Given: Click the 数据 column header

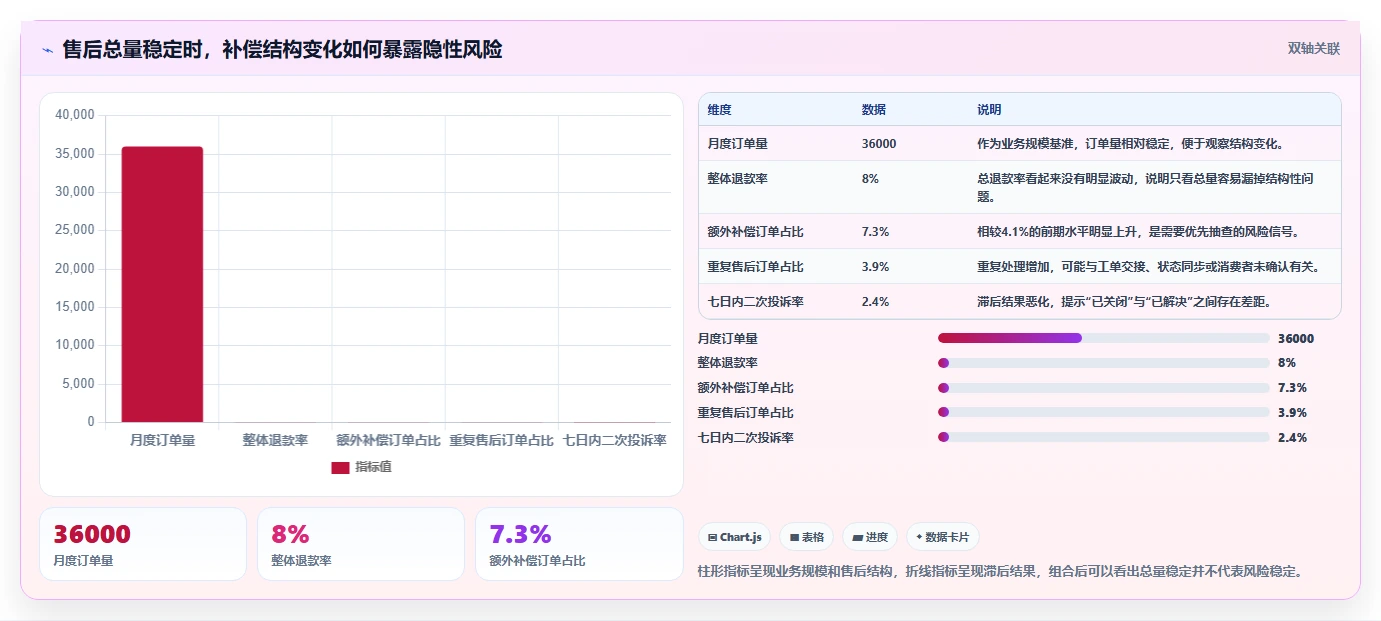Looking at the screenshot, I should (x=873, y=110).
